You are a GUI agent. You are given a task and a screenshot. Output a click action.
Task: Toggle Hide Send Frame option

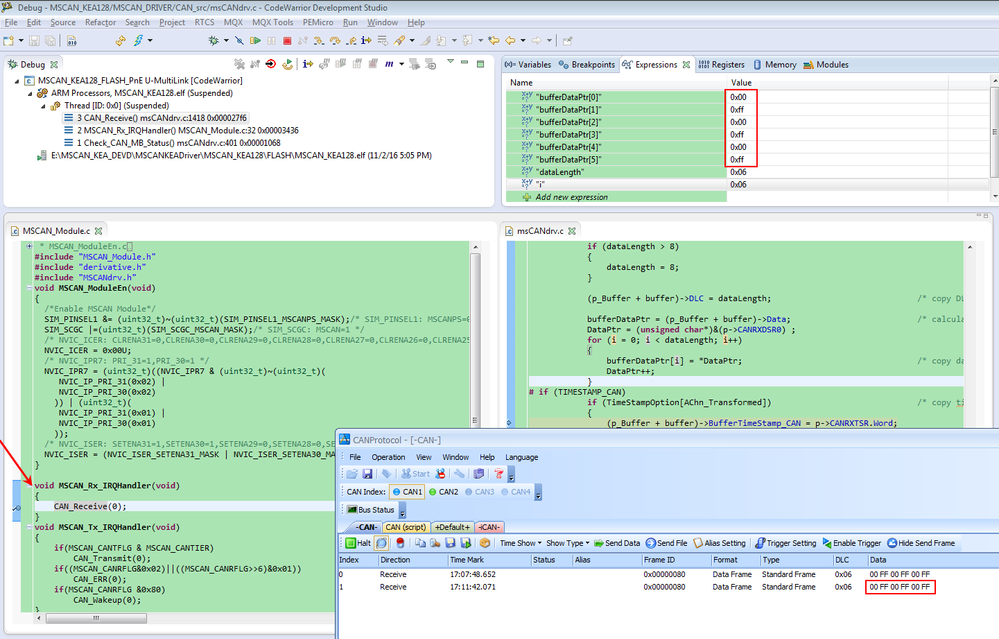click(920, 543)
